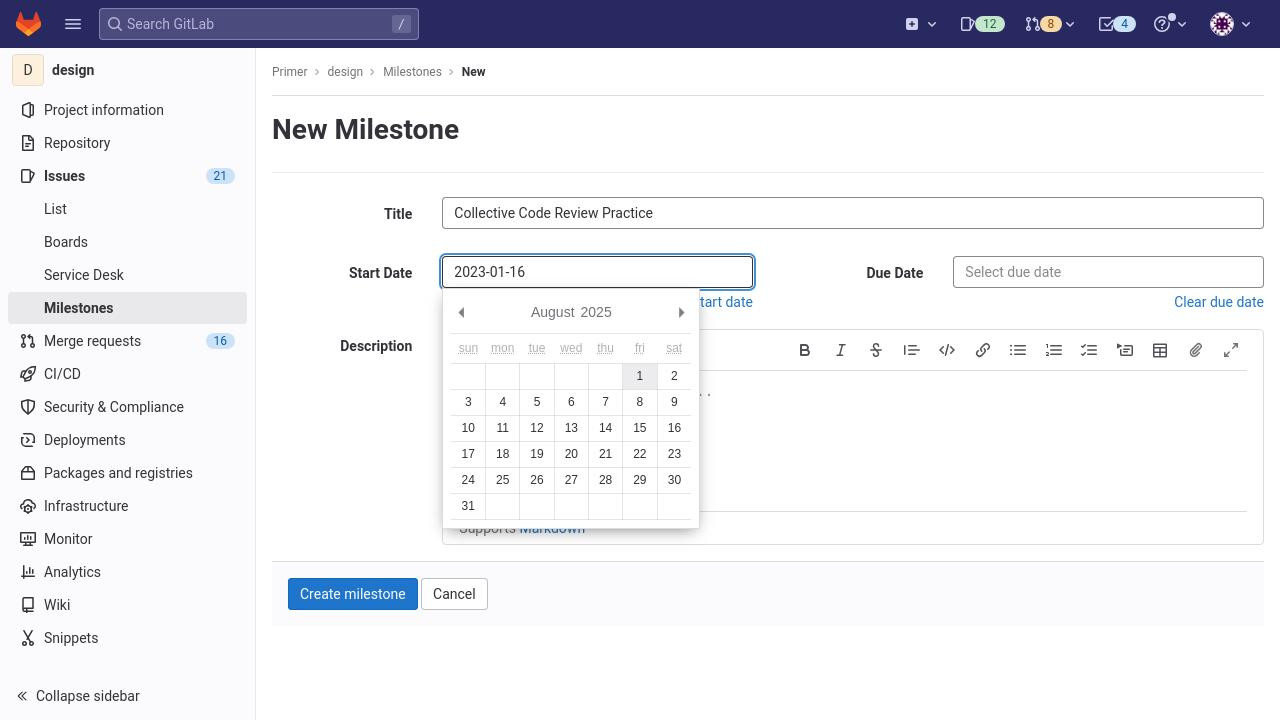Click the Create milestone button

click(x=352, y=594)
